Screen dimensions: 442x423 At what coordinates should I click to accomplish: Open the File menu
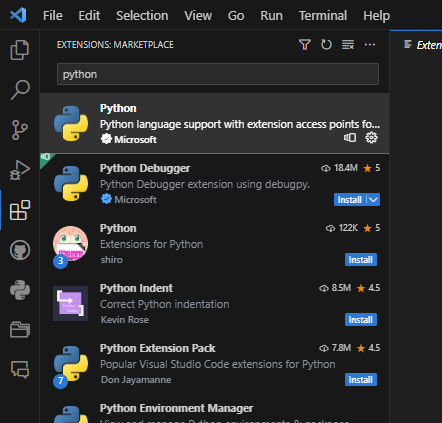tap(53, 15)
